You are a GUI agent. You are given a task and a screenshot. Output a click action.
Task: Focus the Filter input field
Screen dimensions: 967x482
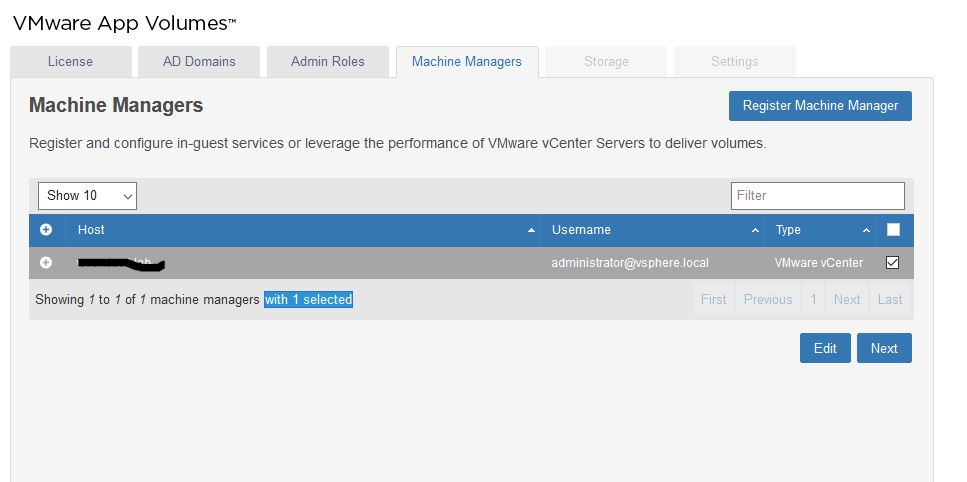(x=818, y=196)
